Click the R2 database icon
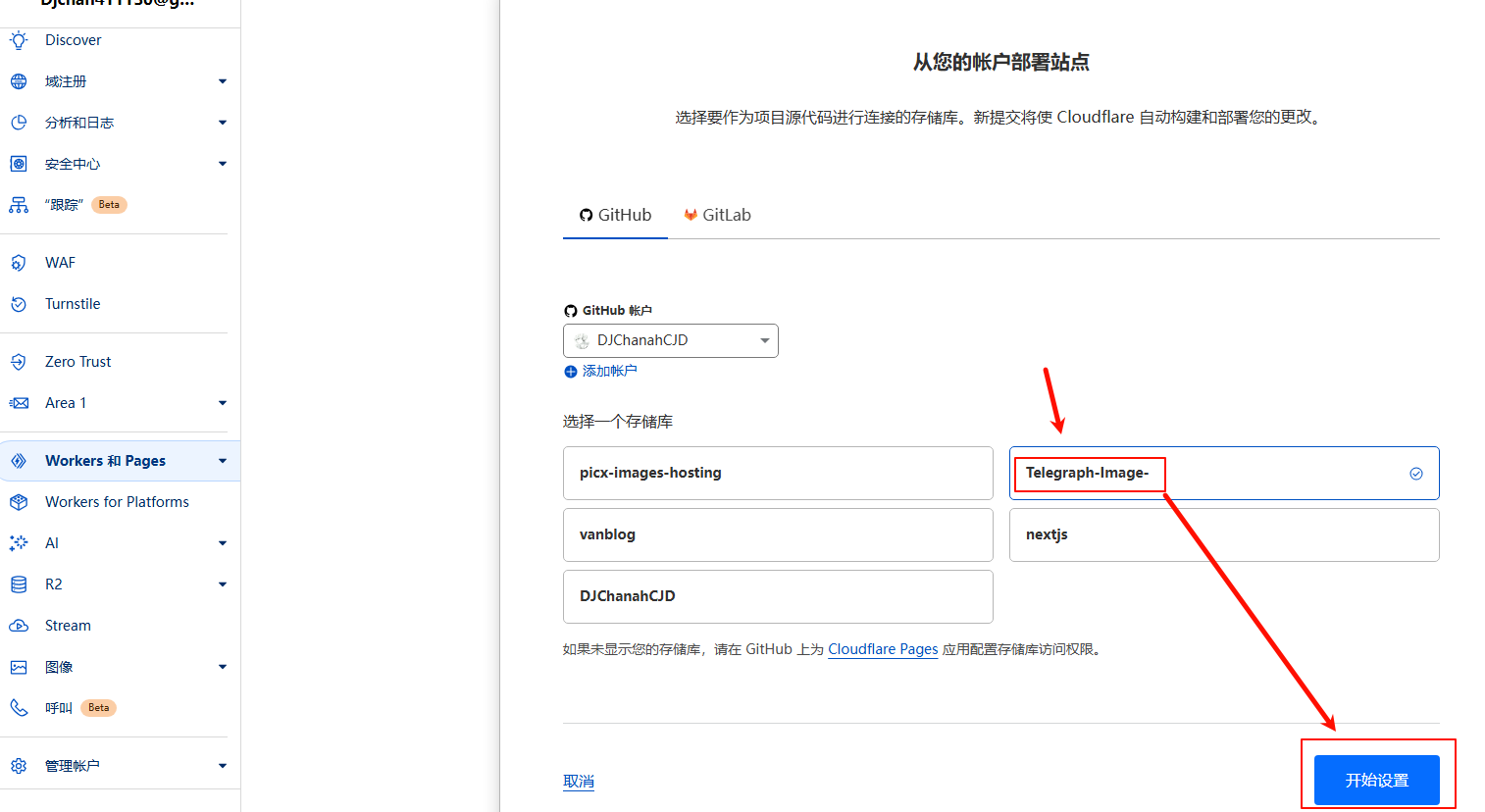This screenshot has width=1485, height=812. [19, 584]
